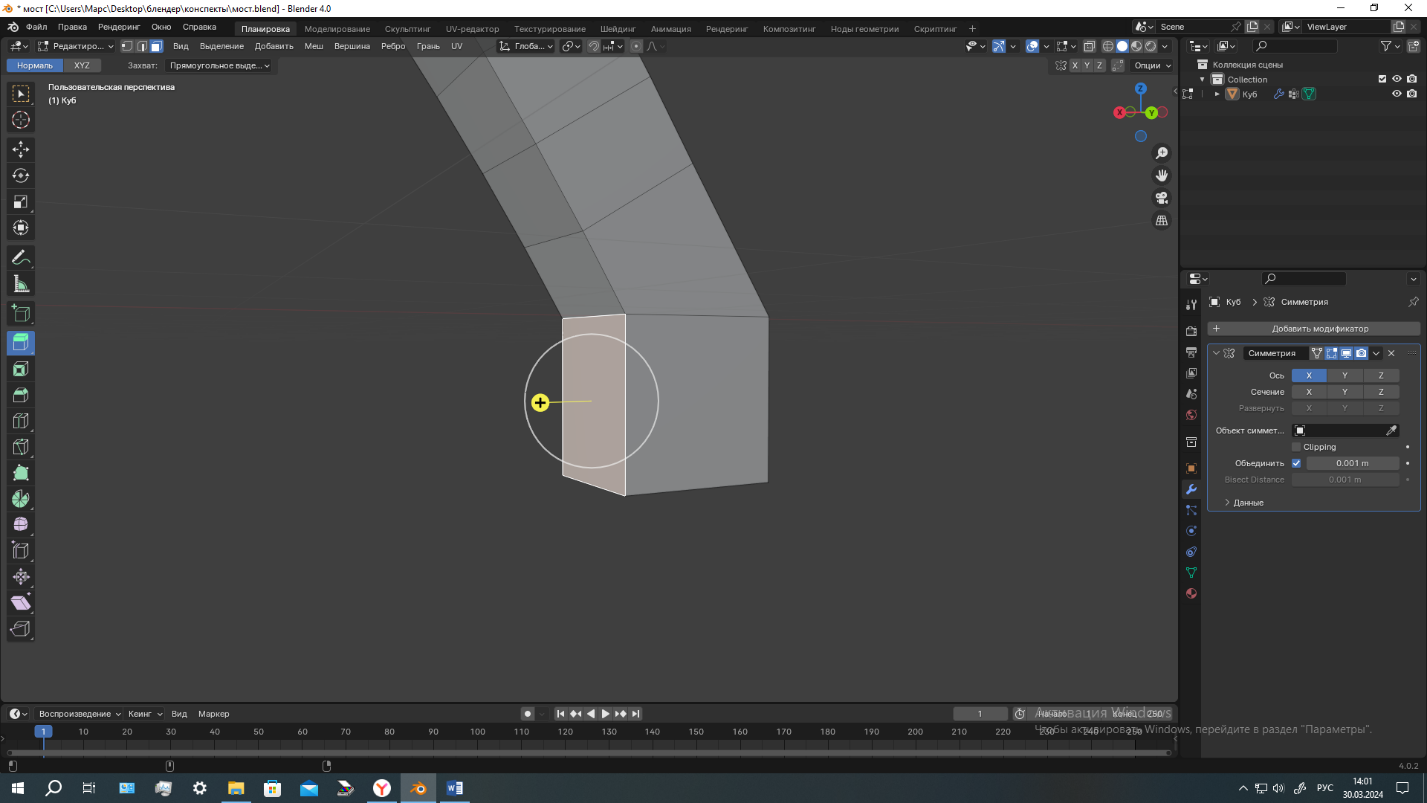The width and height of the screenshot is (1427, 803).
Task: Hide the Куб object in viewport
Action: click(x=1397, y=94)
